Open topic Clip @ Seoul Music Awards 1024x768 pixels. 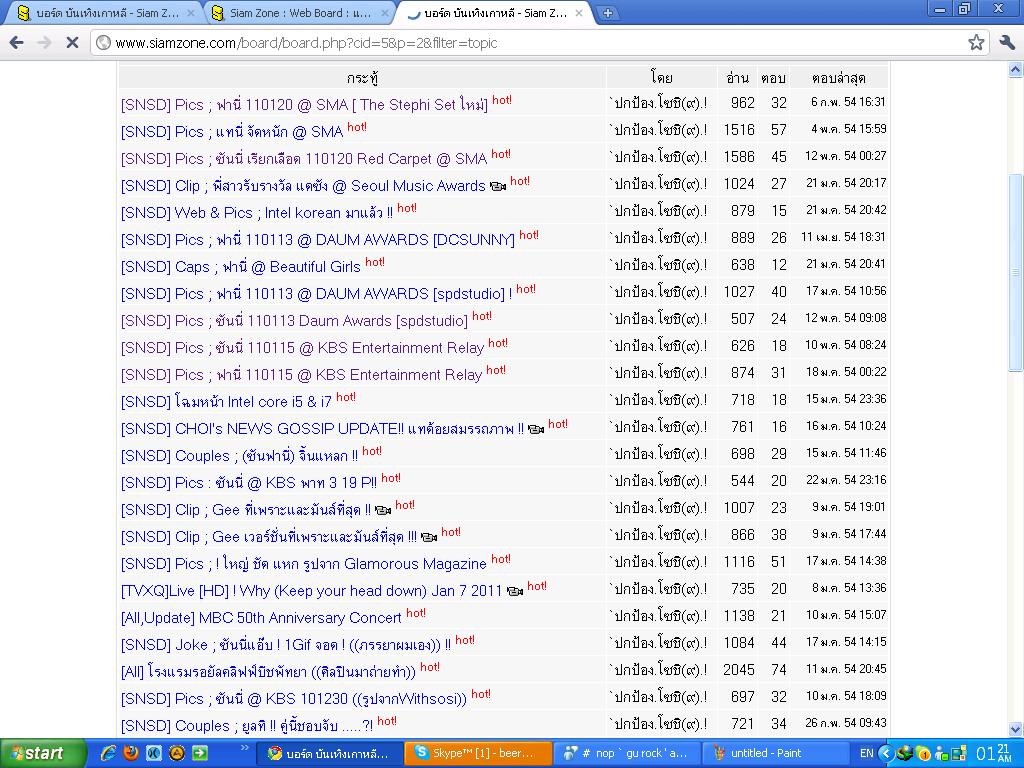pos(303,186)
